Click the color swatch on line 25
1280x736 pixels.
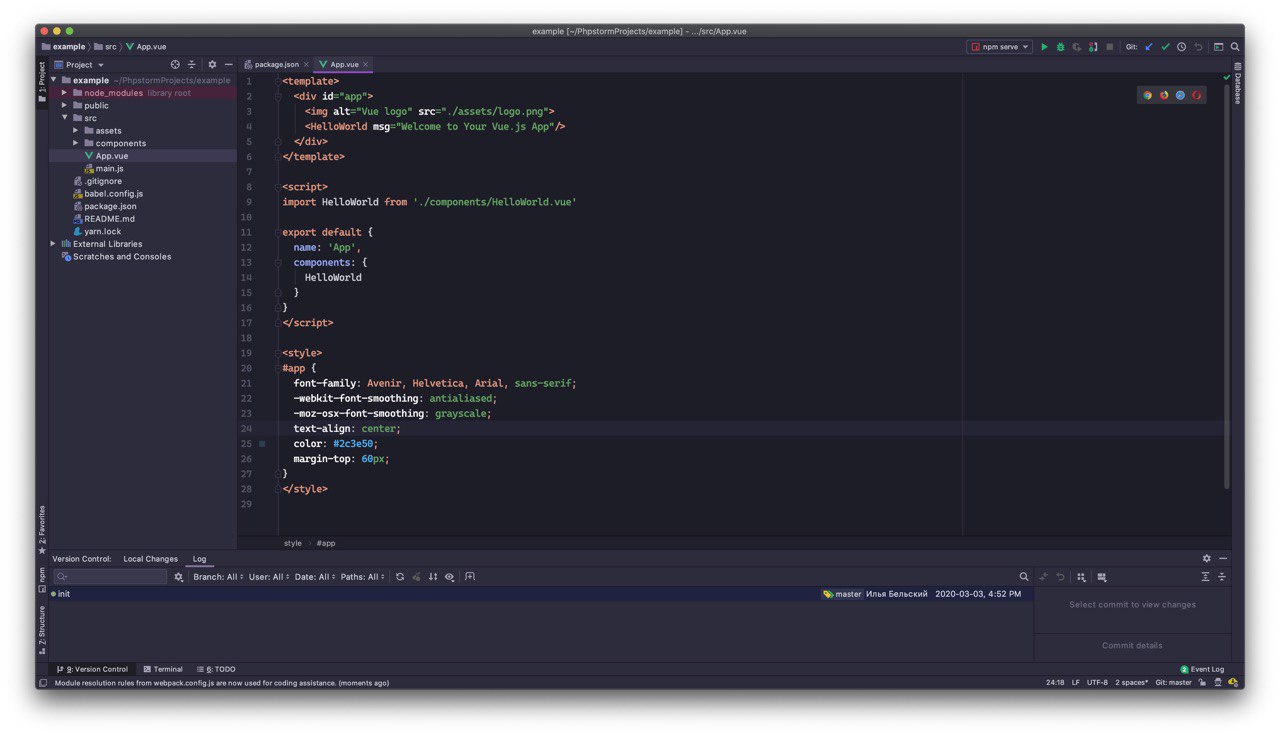[262, 443]
